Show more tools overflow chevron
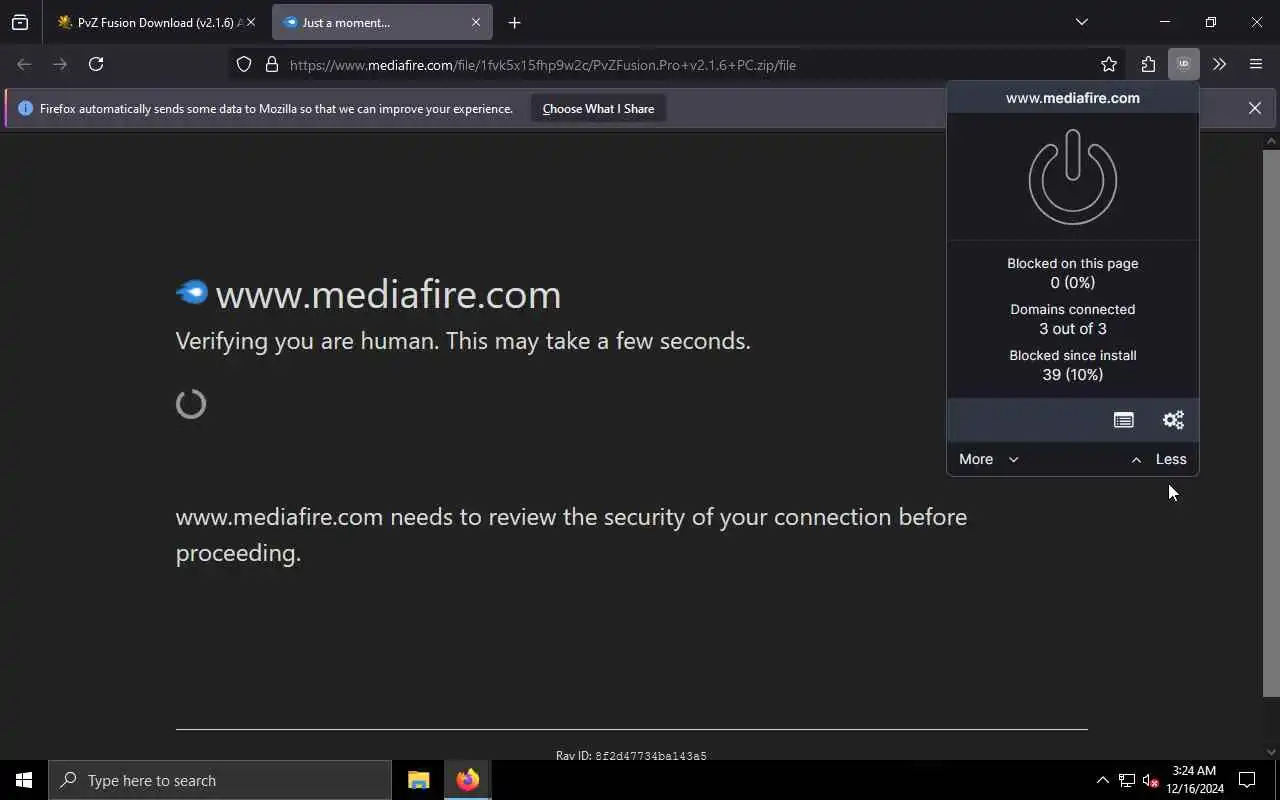 tap(1219, 64)
